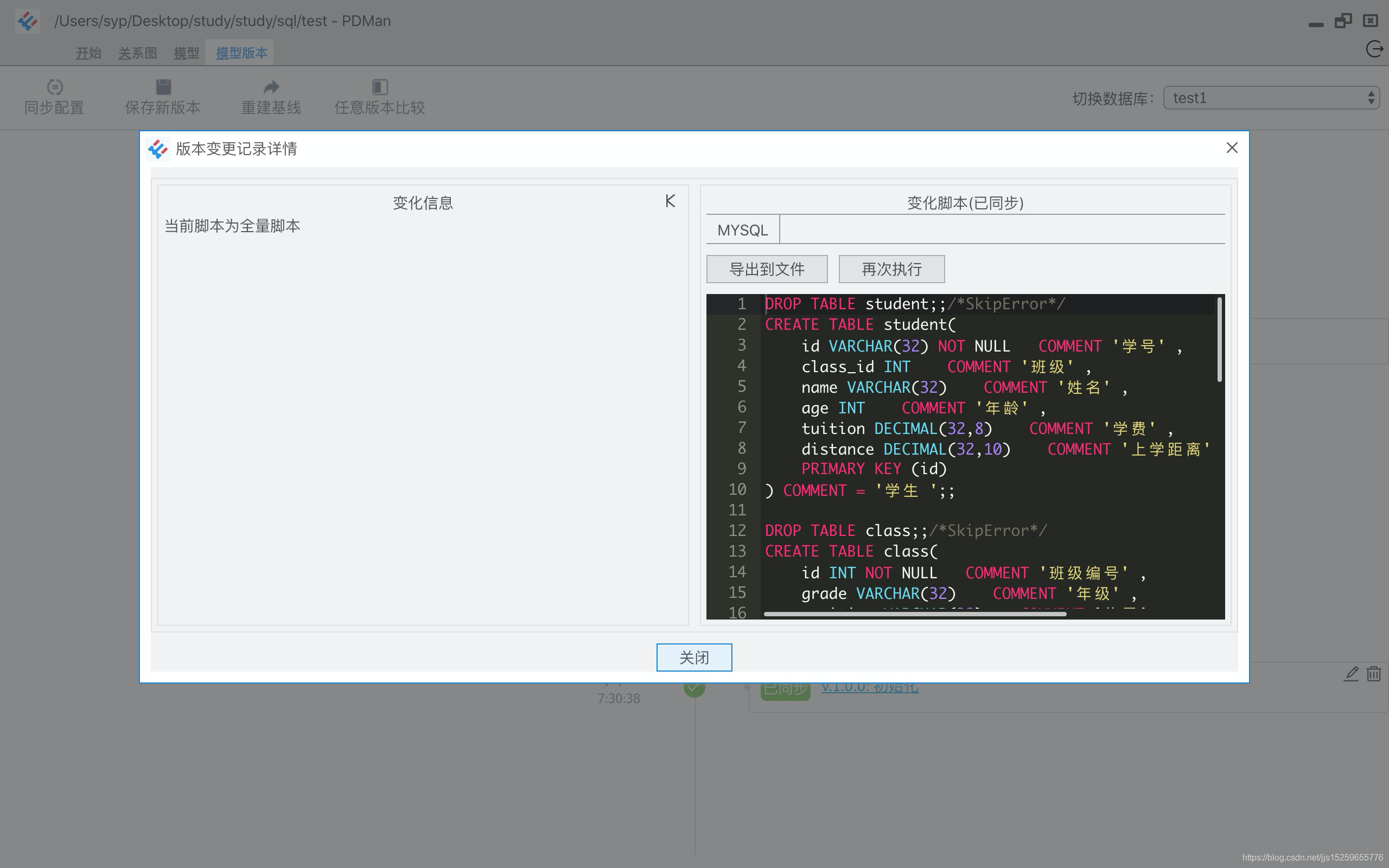Open the 同步配置 sync configuration tool
Screen dimensions: 1389x868
tap(54, 97)
